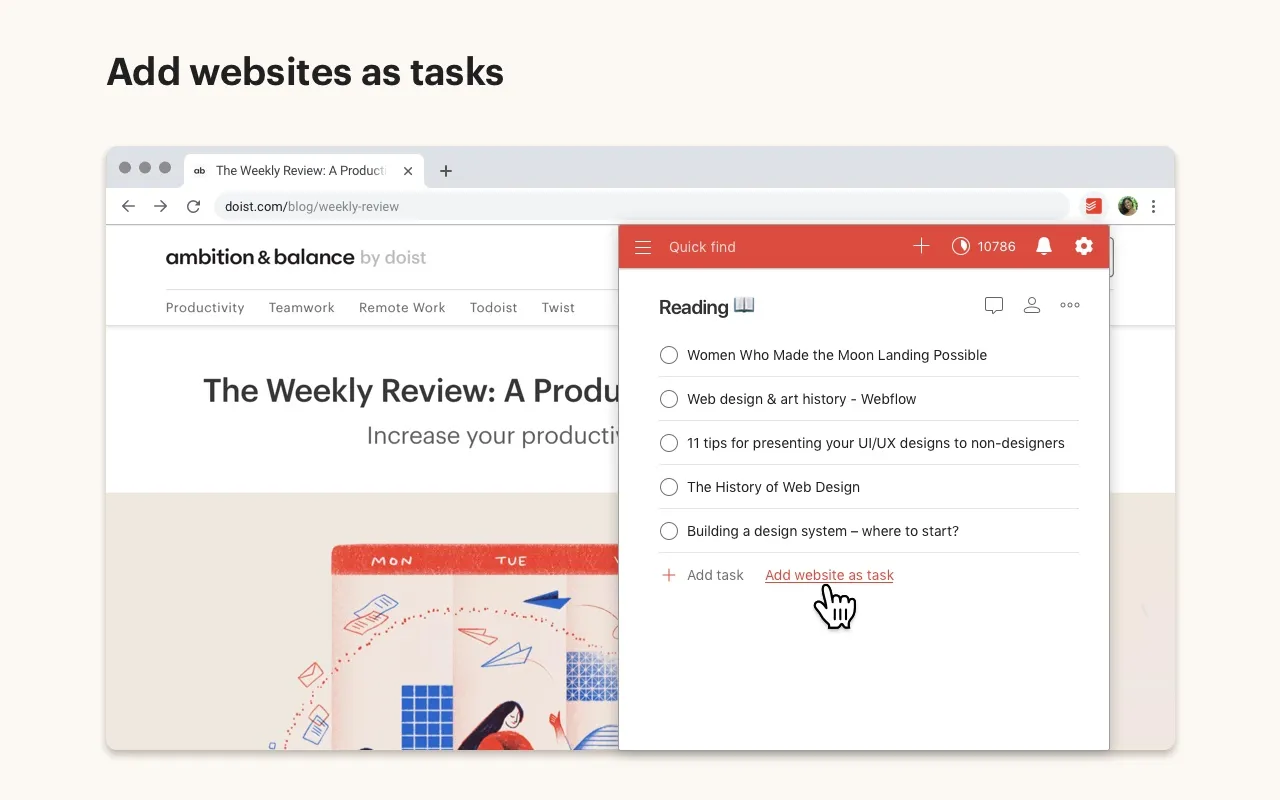View karma score 10786
The width and height of the screenshot is (1280, 800).
click(983, 246)
